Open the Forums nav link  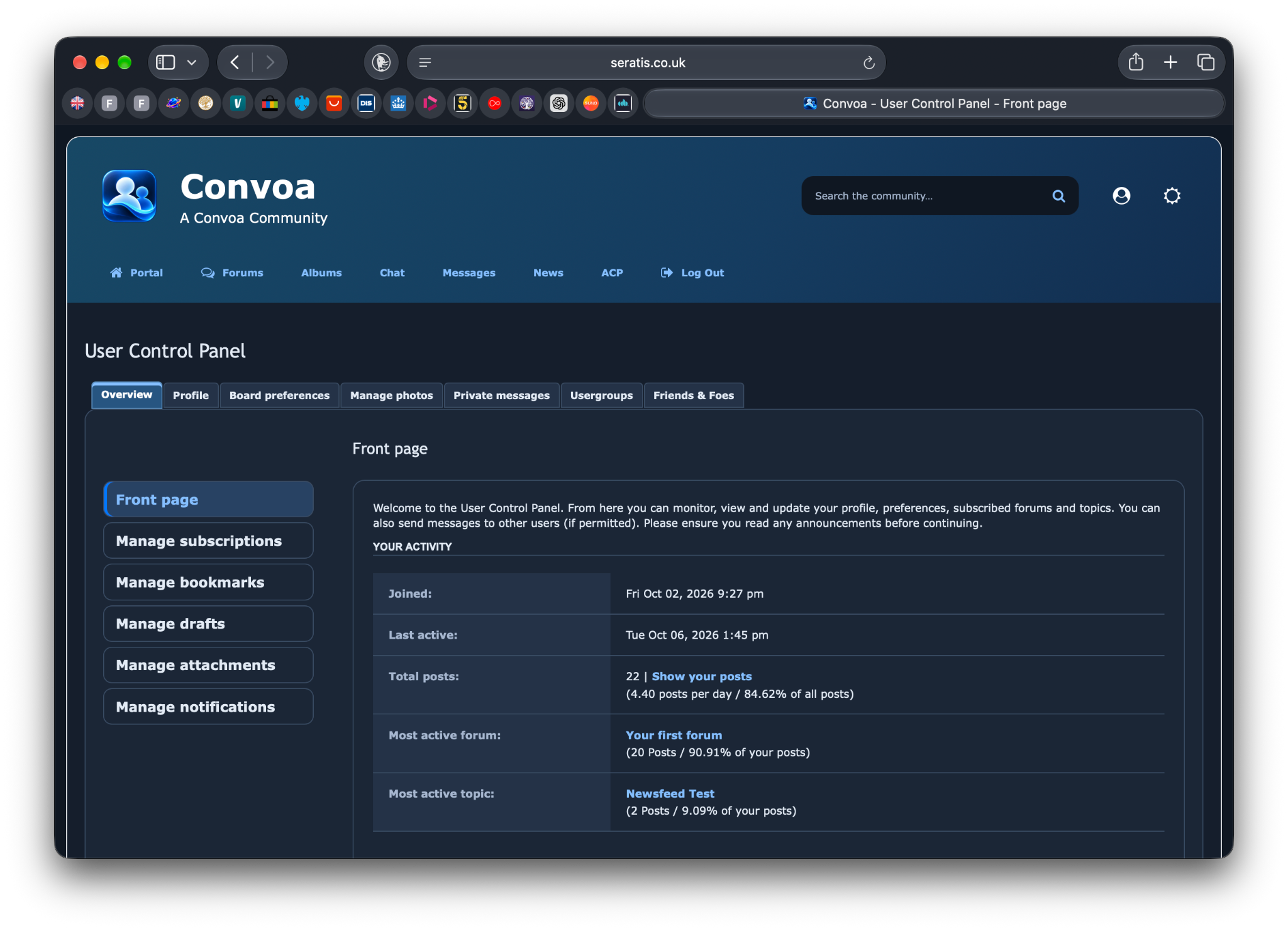232,272
